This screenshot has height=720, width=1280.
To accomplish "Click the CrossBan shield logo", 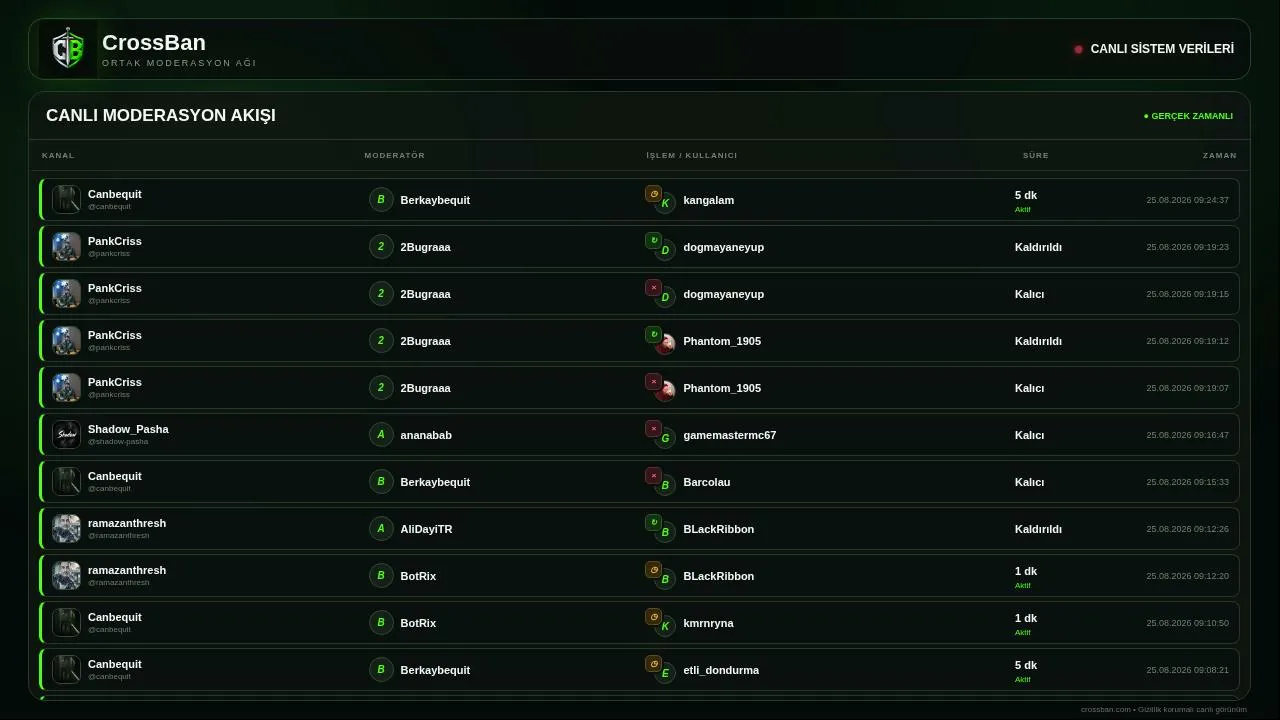I will pos(68,49).
